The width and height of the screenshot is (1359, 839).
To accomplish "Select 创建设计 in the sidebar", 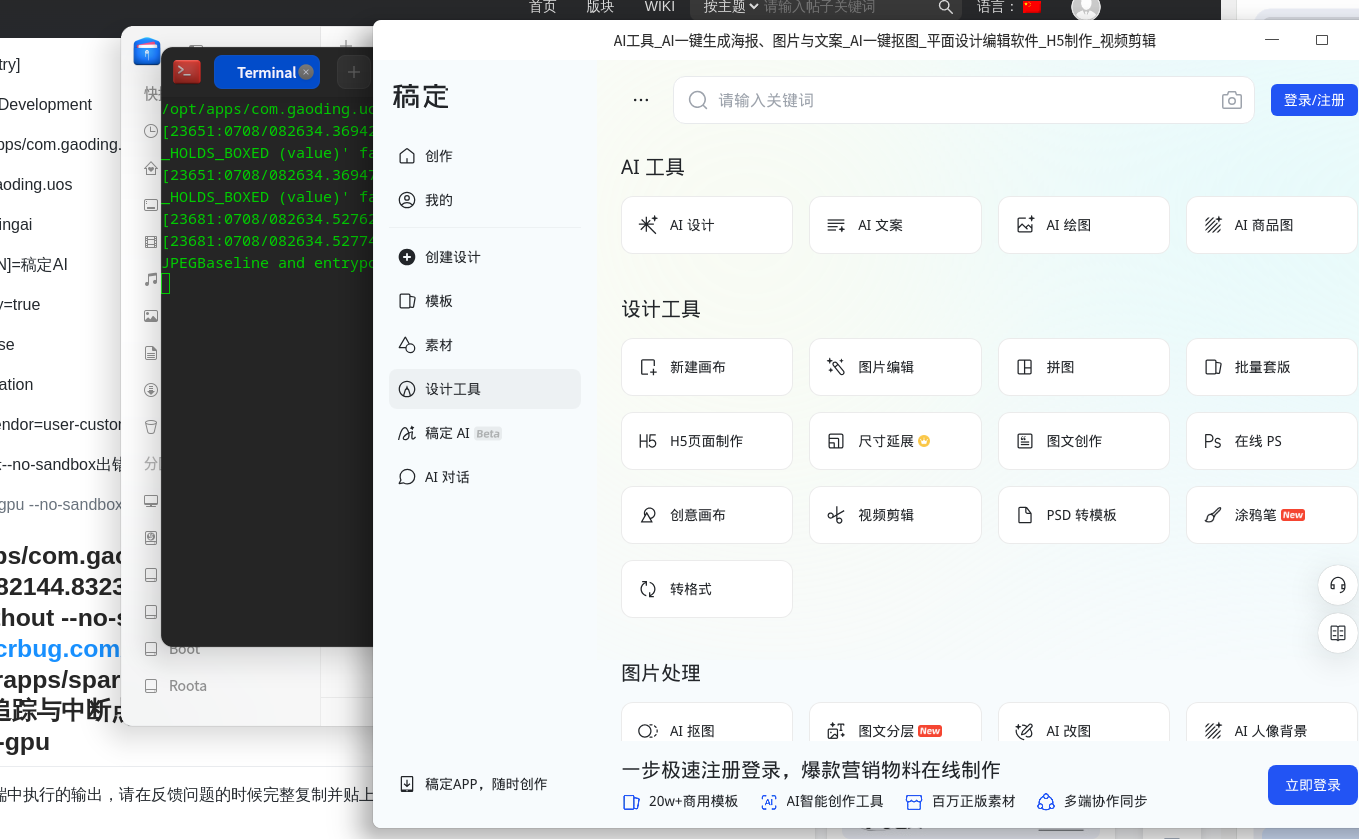I will (485, 257).
